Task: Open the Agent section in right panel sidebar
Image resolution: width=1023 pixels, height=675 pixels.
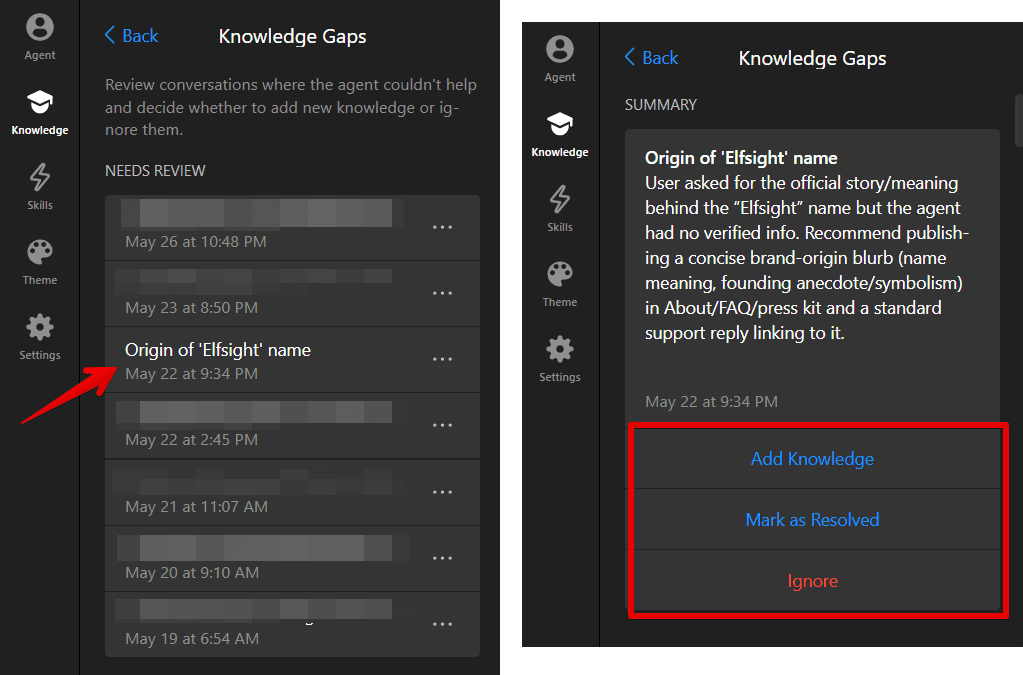Action: [560, 60]
